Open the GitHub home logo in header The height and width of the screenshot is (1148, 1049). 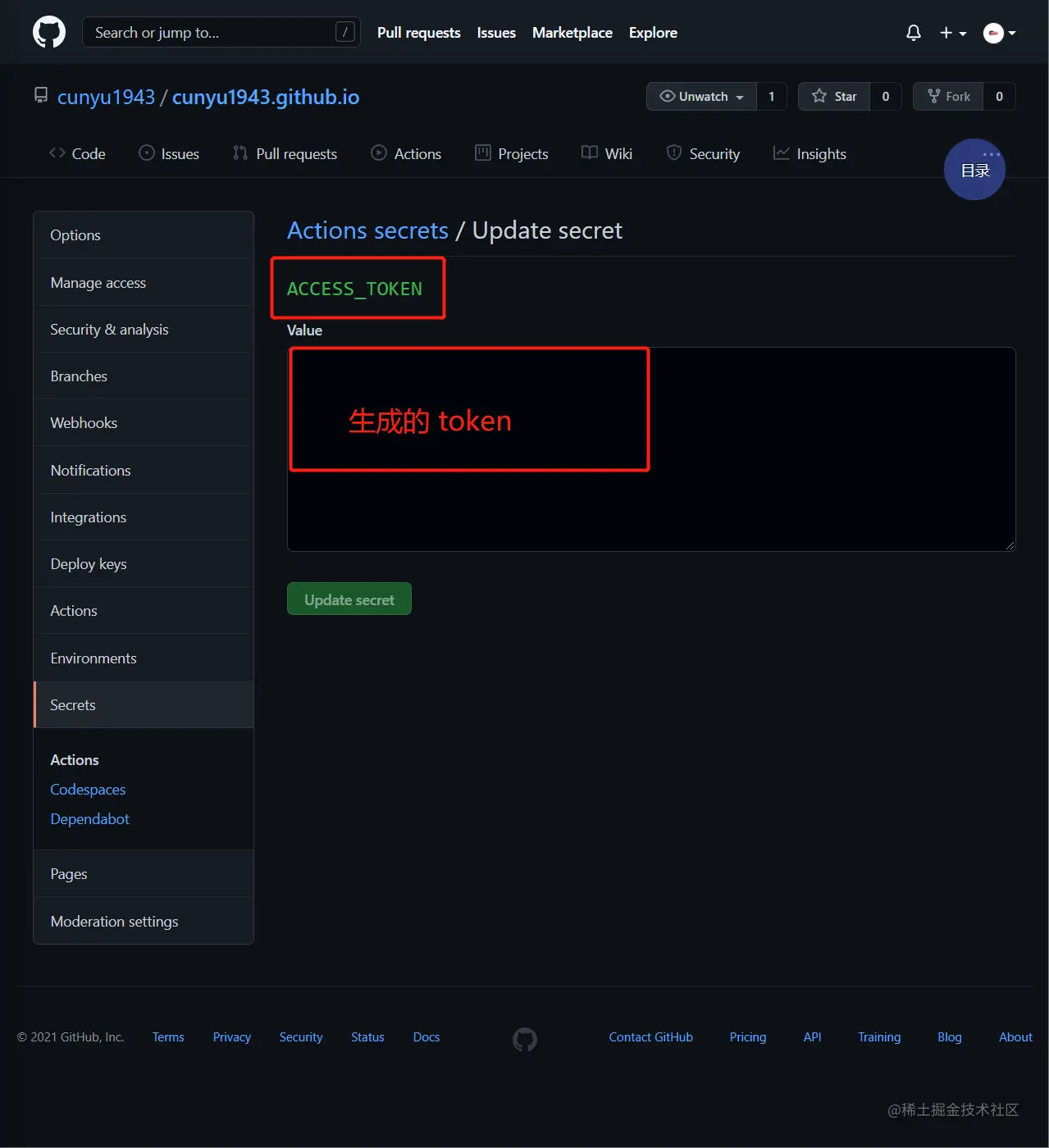pyautogui.click(x=49, y=33)
